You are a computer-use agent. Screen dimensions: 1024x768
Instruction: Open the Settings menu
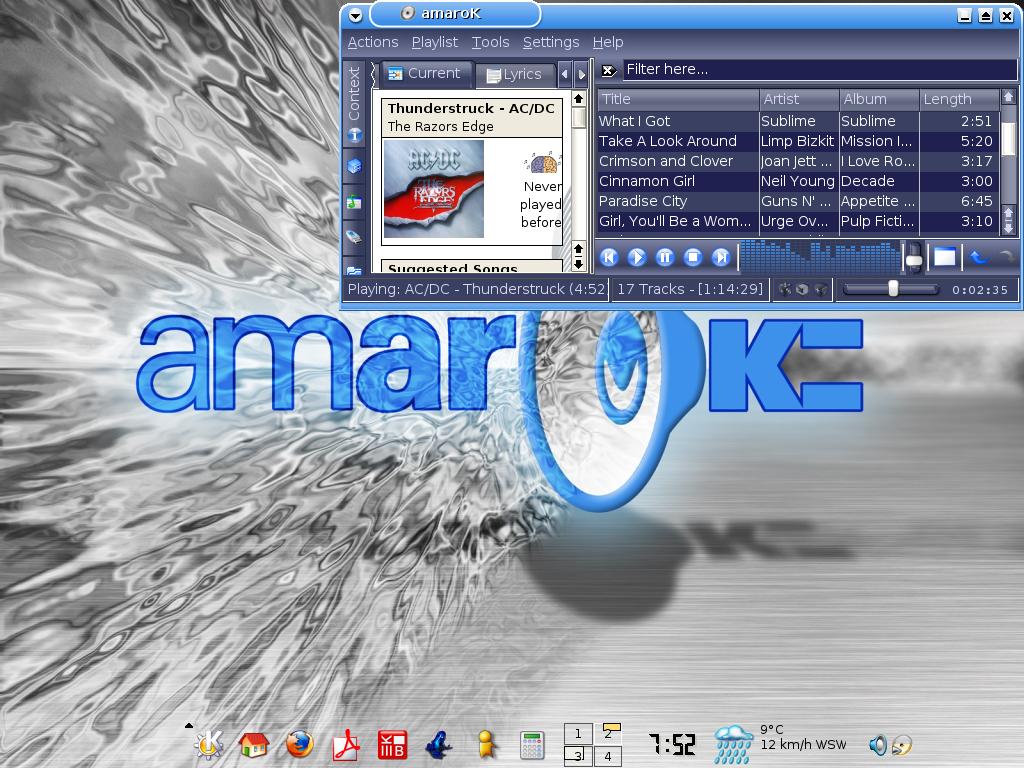(550, 42)
